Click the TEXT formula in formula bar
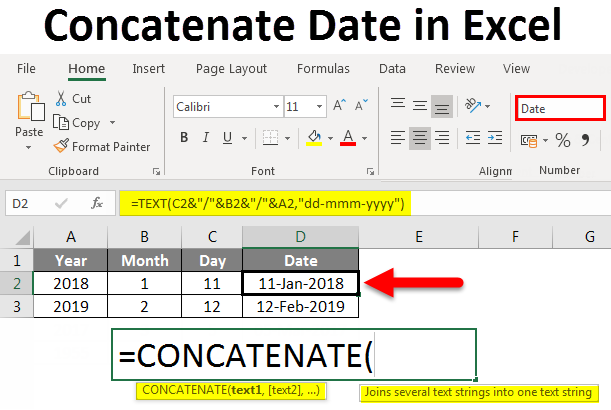The image size is (611, 410). (x=268, y=203)
